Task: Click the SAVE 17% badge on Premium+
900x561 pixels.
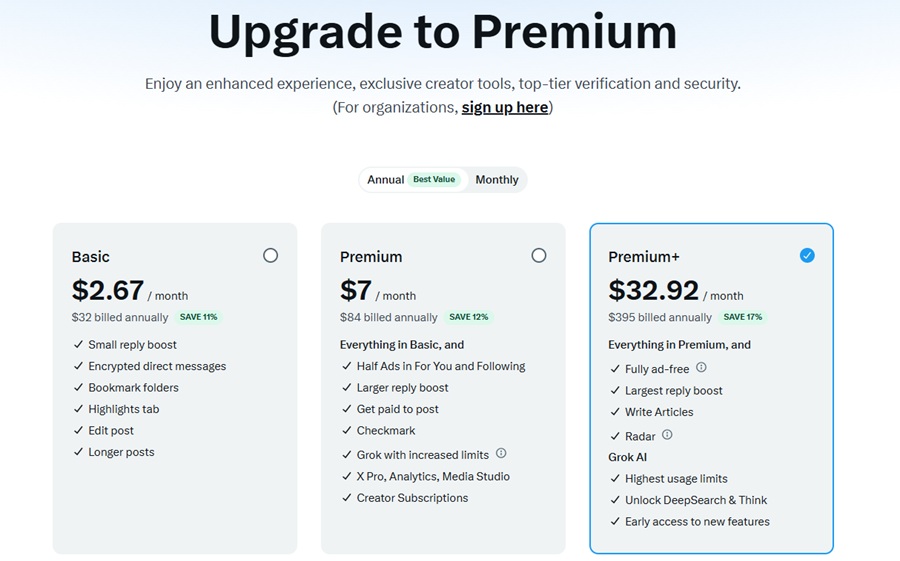Action: pyautogui.click(x=743, y=317)
